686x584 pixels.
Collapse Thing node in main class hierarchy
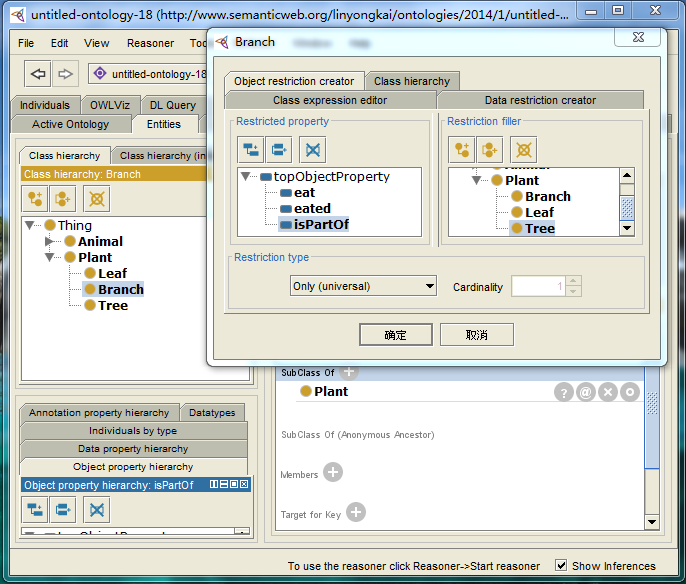[30, 225]
